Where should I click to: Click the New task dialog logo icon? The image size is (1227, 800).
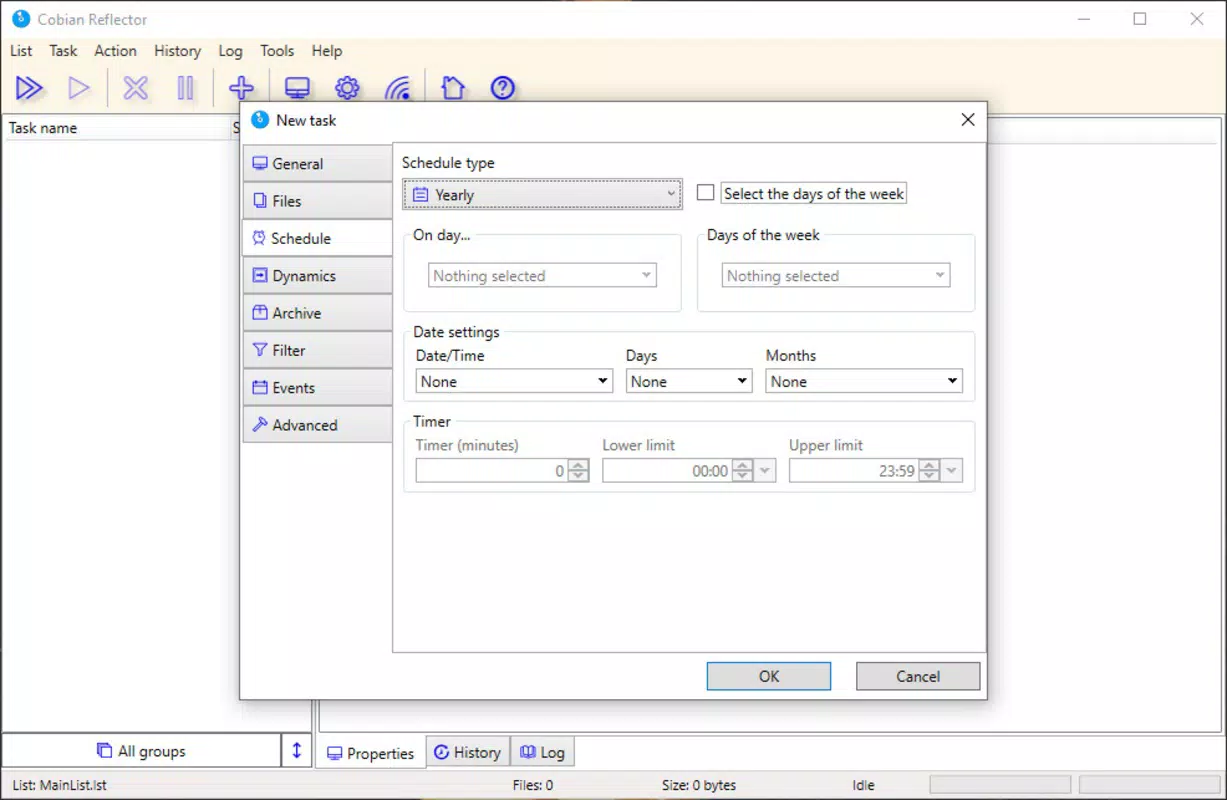(260, 120)
